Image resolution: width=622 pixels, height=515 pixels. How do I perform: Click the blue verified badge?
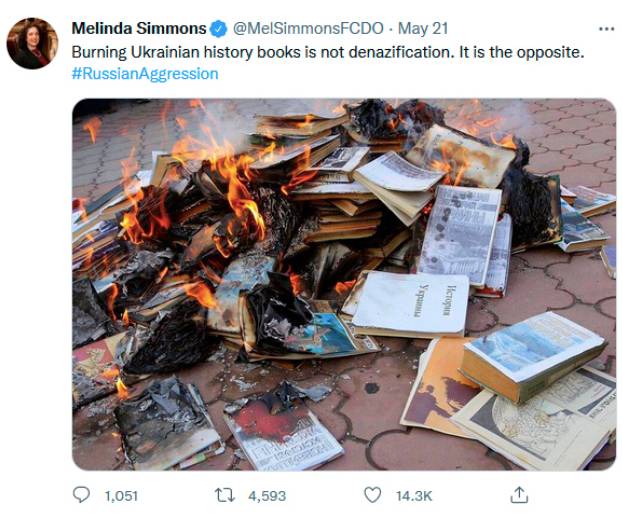click(218, 29)
